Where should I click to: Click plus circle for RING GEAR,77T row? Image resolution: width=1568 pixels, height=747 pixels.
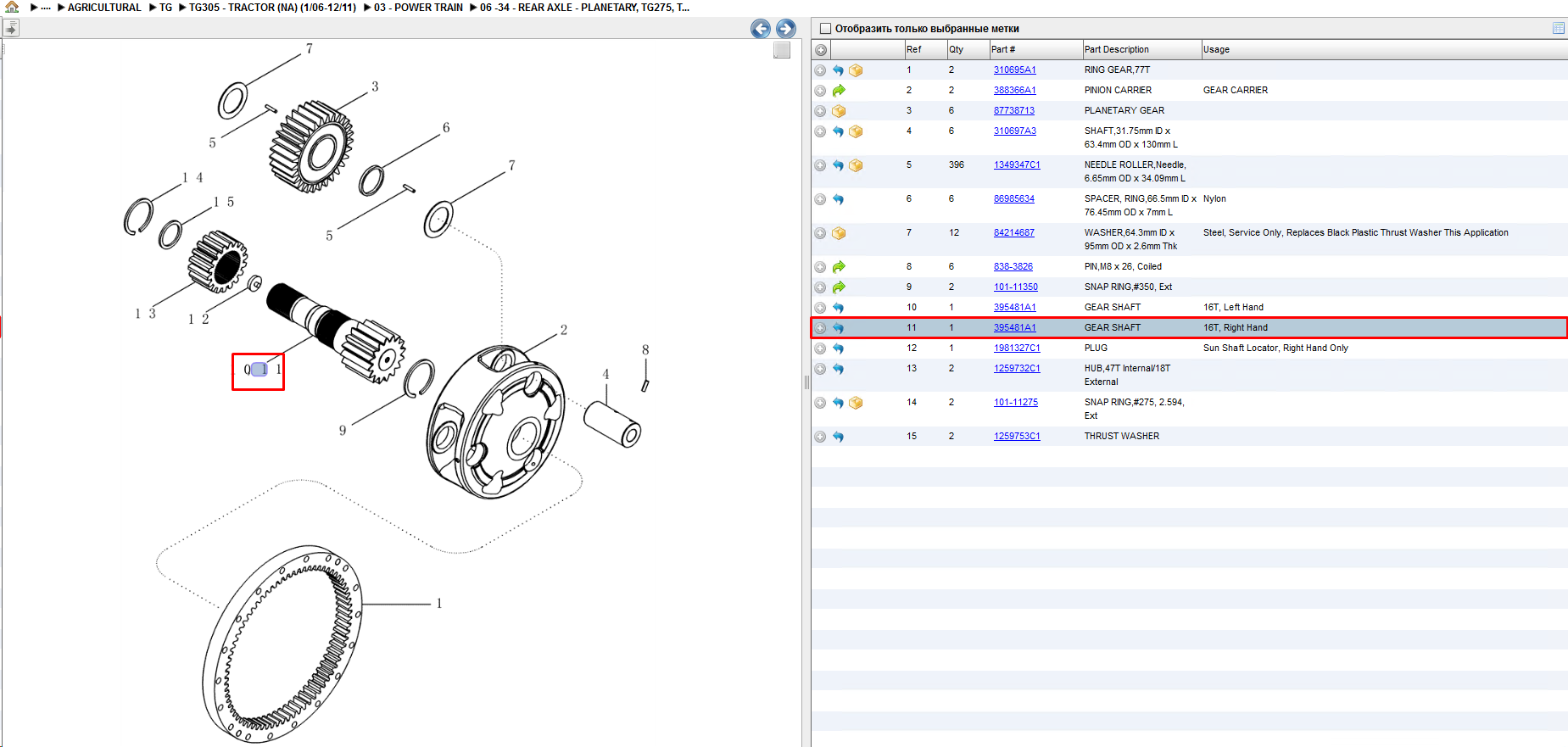click(820, 70)
